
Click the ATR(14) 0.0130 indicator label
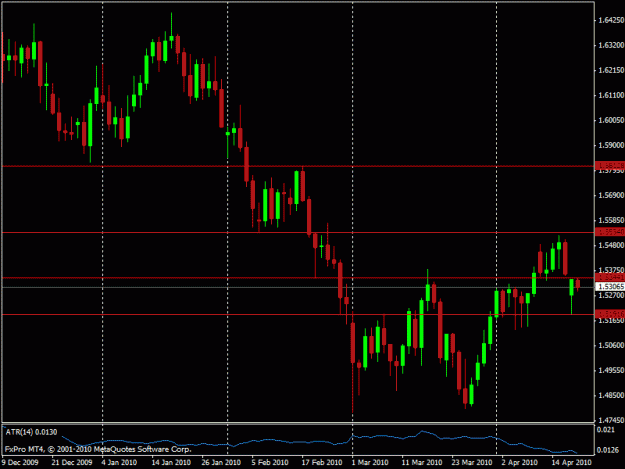[31, 432]
